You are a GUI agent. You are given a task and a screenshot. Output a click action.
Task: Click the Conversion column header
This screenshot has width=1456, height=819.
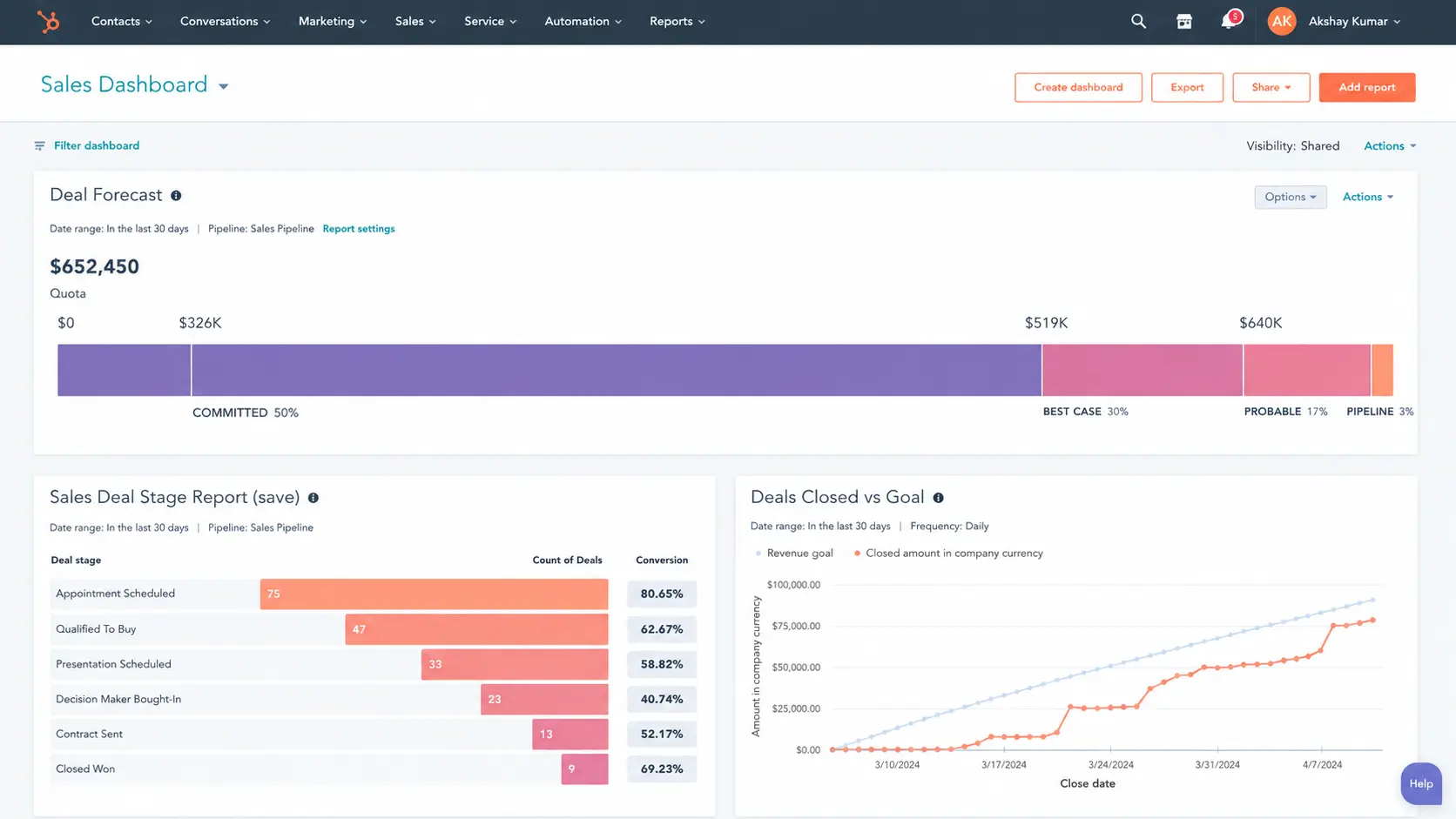click(662, 561)
